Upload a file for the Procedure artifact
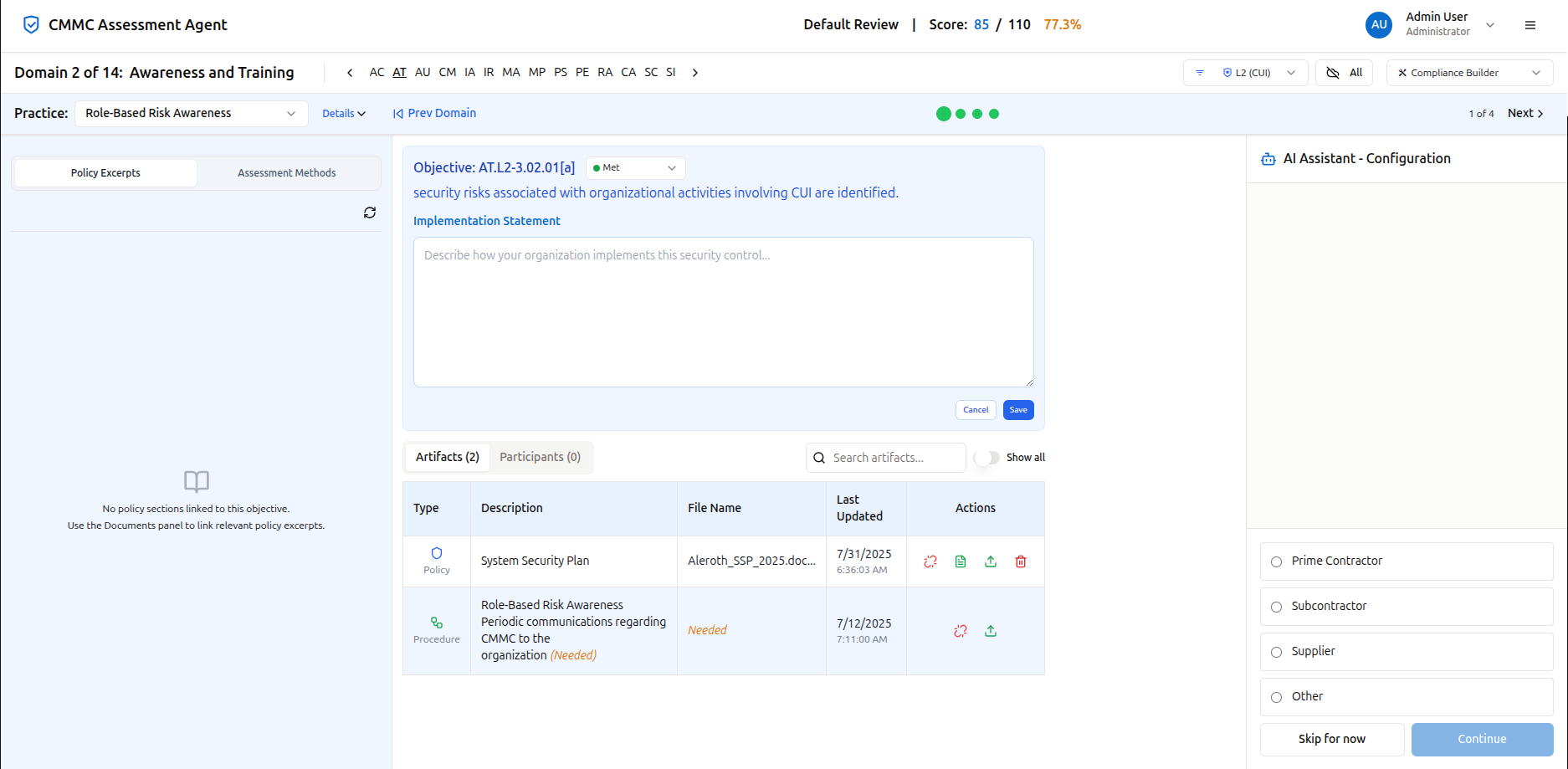The height and width of the screenshot is (769, 1568). (x=991, y=630)
